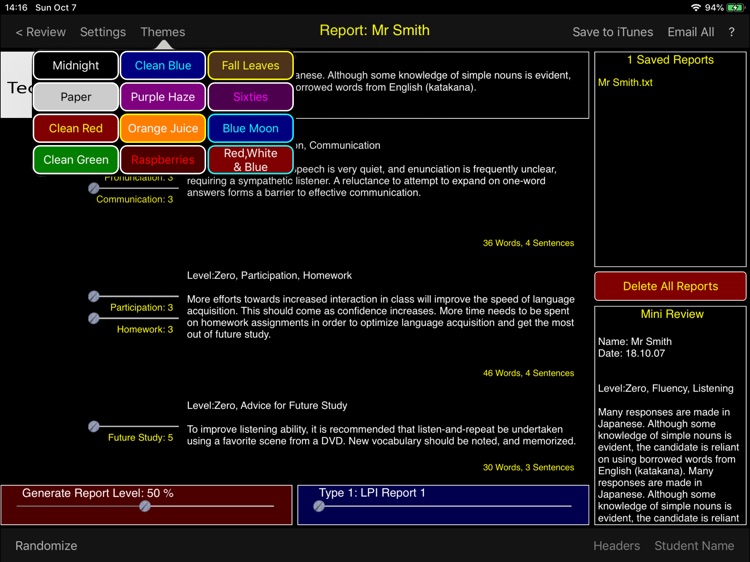Switch to Red, White & Blue theme
The height and width of the screenshot is (562, 750).
[250, 160]
